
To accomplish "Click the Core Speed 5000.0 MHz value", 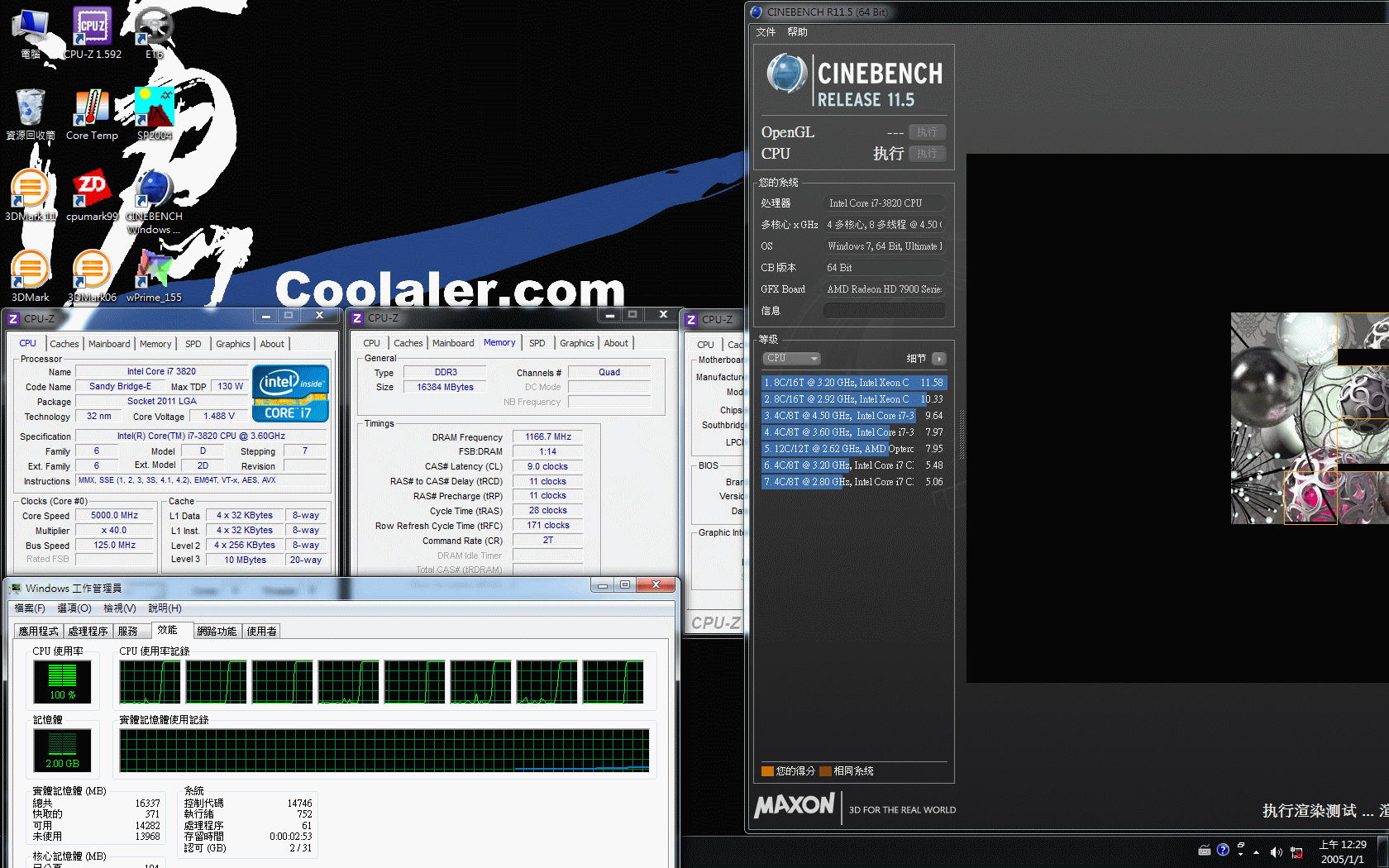I will (x=115, y=515).
